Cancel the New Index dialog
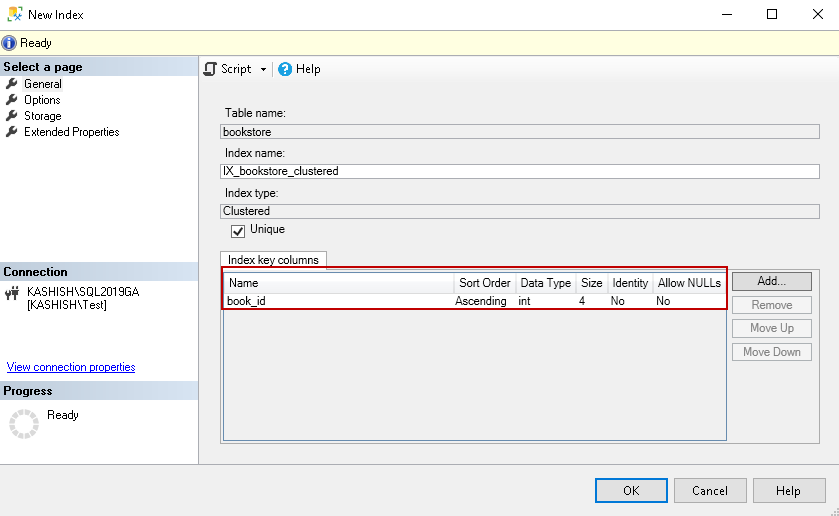This screenshot has height=516, width=839. pyautogui.click(x=709, y=491)
